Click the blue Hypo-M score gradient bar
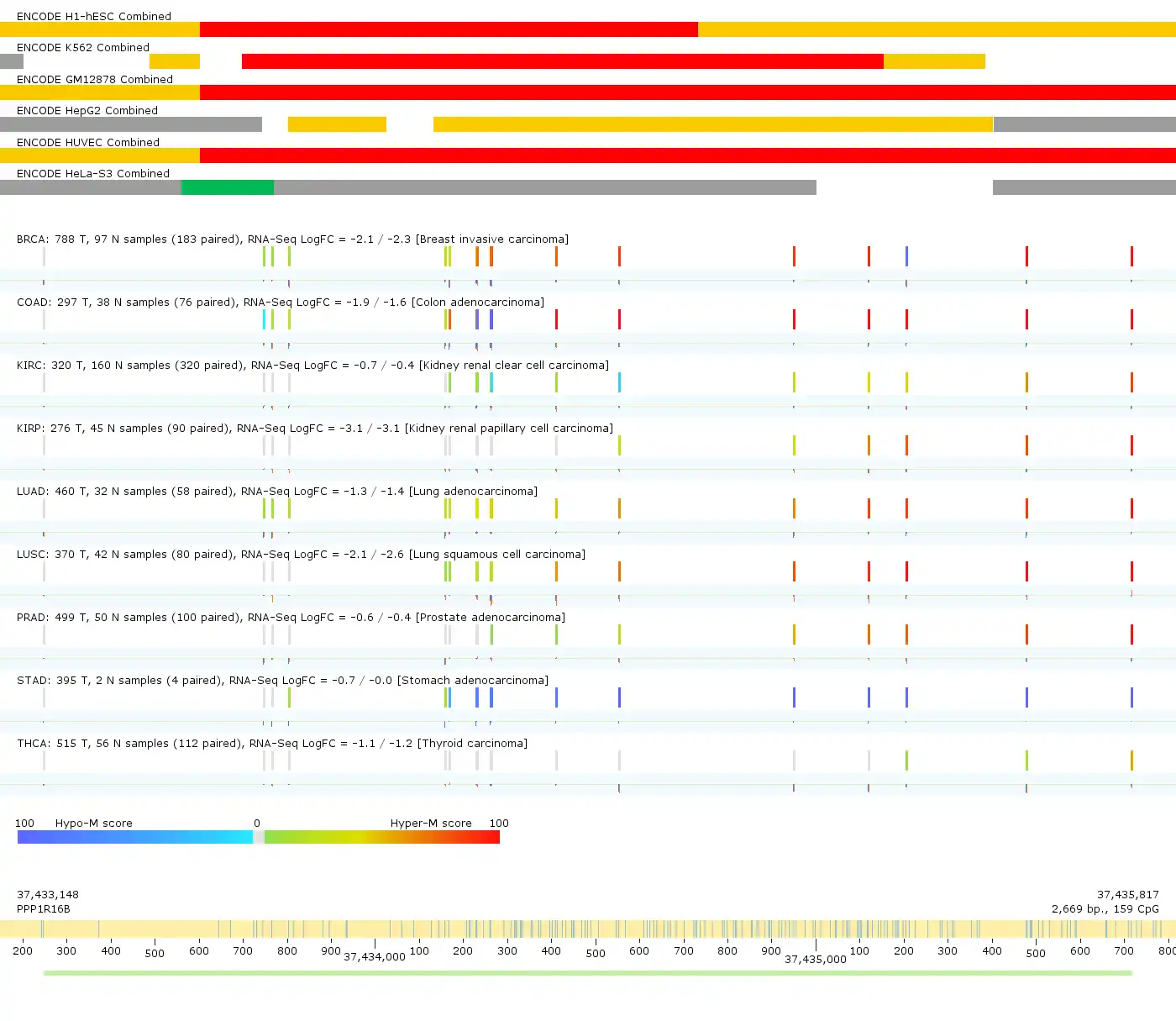Viewport: 1176px width, 1021px height. [135, 837]
